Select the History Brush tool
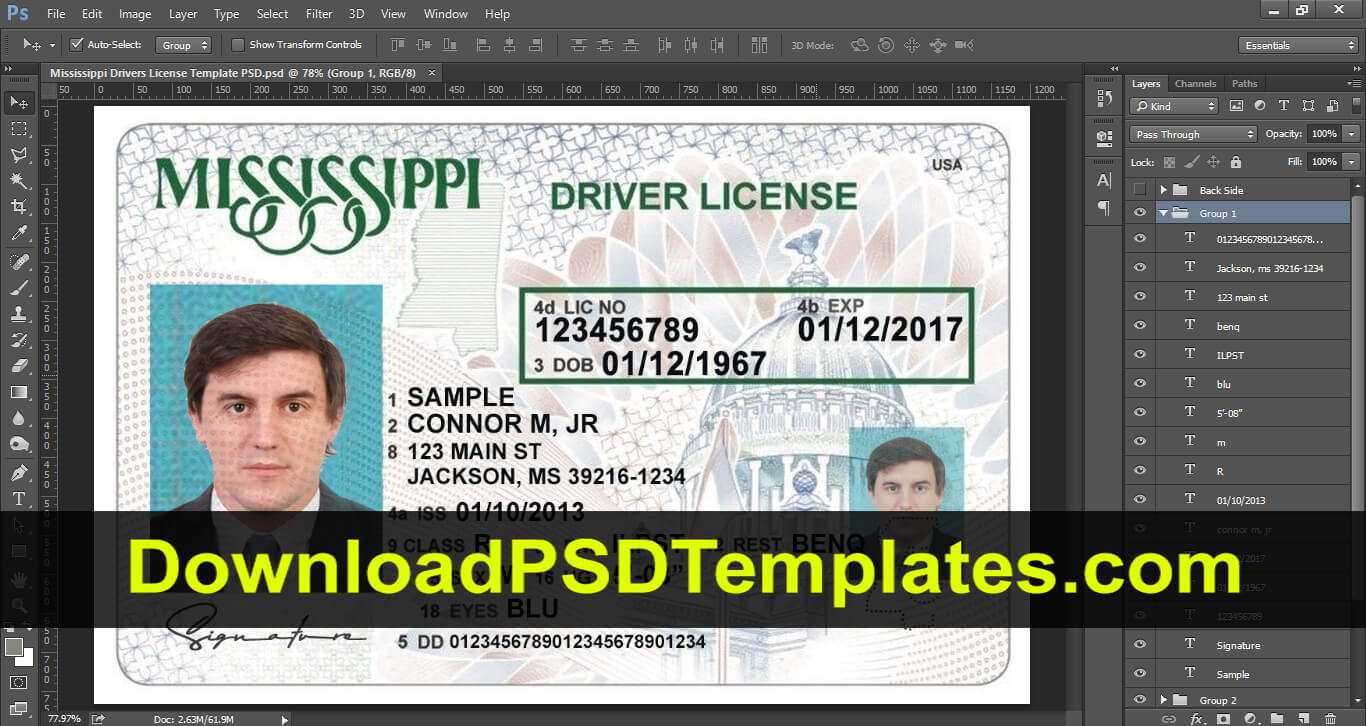Viewport: 1366px width, 726px height. pos(18,340)
